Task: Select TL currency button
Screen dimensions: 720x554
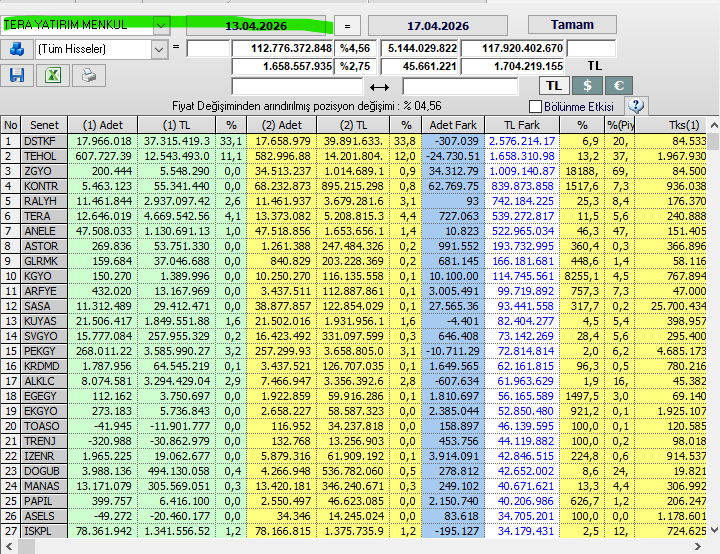Action: (554, 85)
